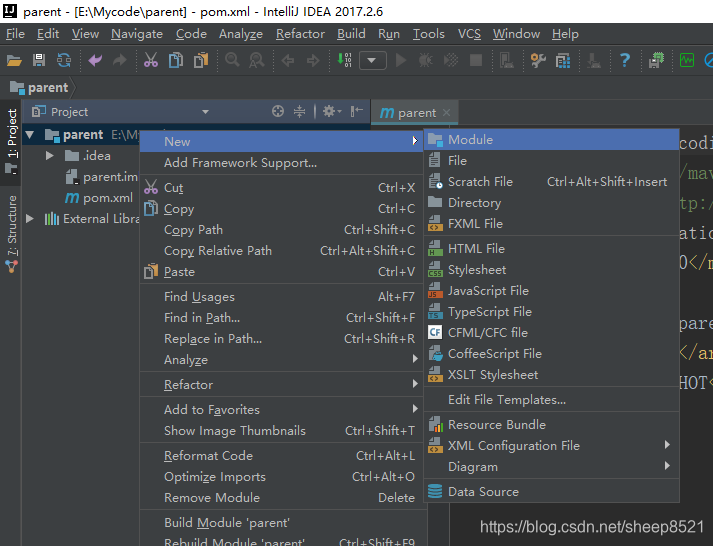This screenshot has height=546, width=713.
Task: Click the Collapse All icon in Project panel
Action: [x=299, y=111]
